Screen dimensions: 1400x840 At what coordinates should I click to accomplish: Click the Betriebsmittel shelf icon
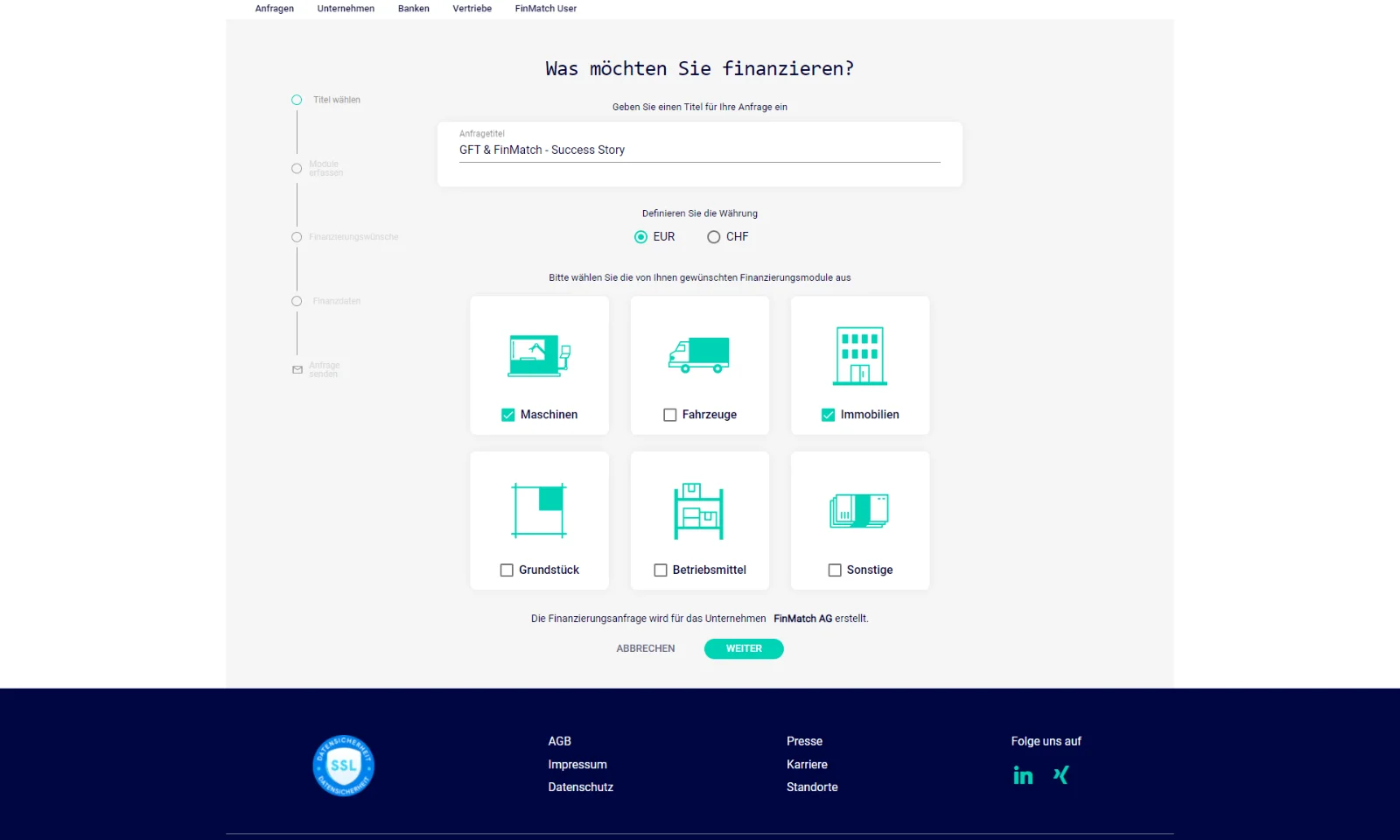(699, 511)
